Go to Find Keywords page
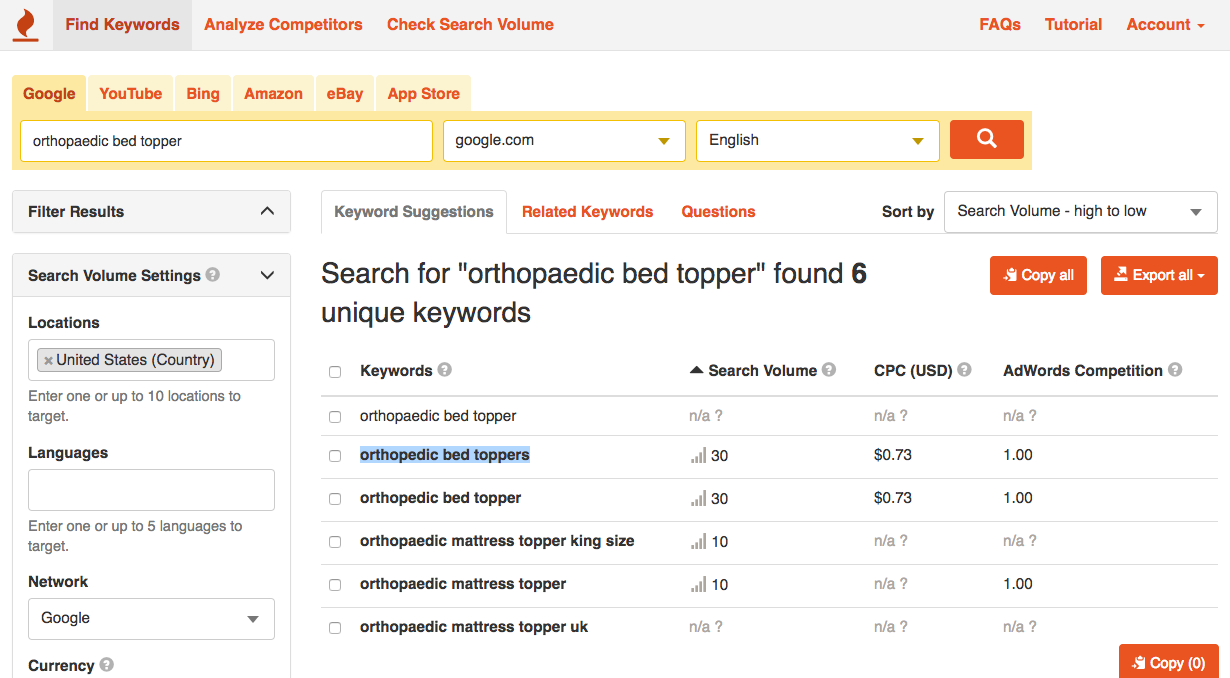Image resolution: width=1230 pixels, height=678 pixels. [122, 25]
